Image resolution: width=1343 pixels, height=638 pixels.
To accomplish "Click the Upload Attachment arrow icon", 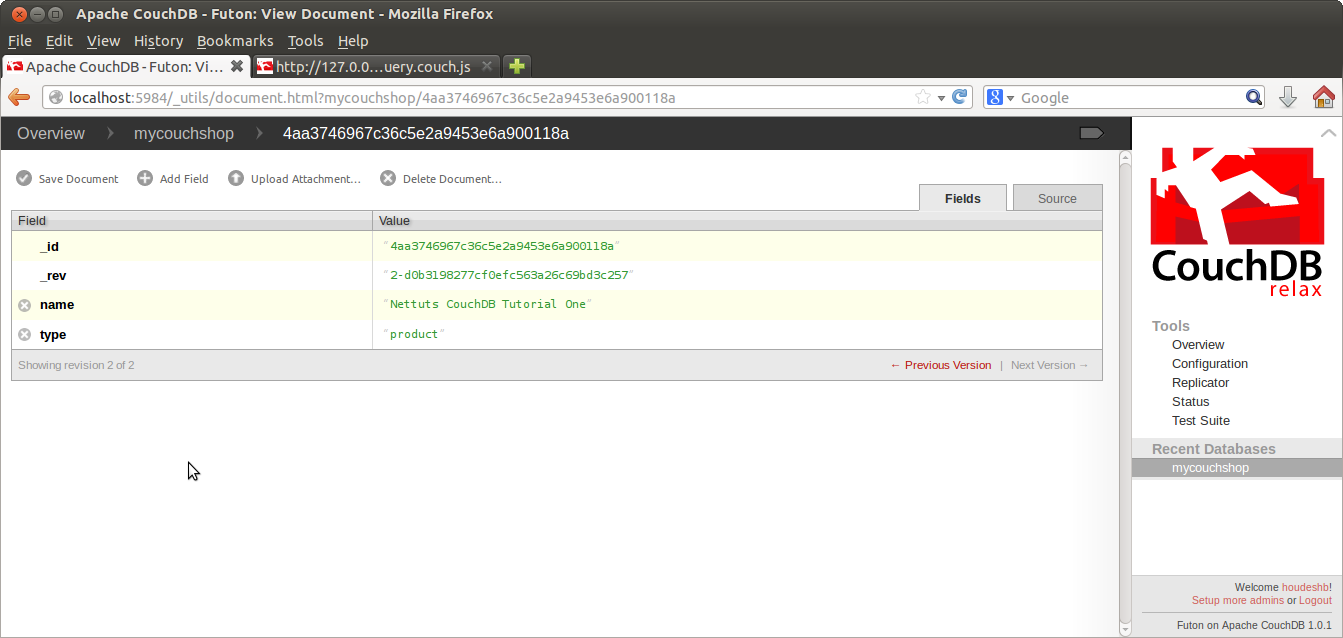I will coord(236,178).
